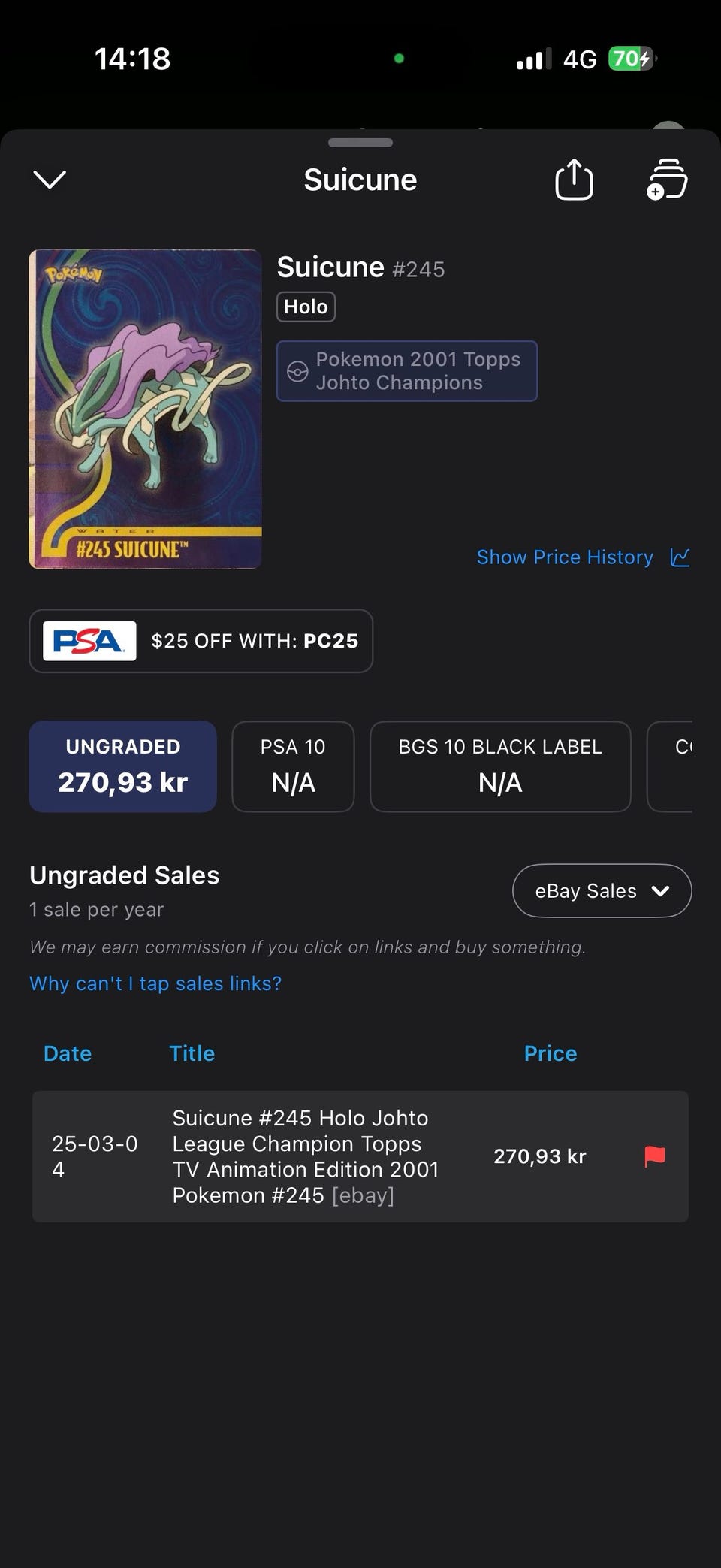
Task: Sort sales by Price column
Action: [551, 1053]
